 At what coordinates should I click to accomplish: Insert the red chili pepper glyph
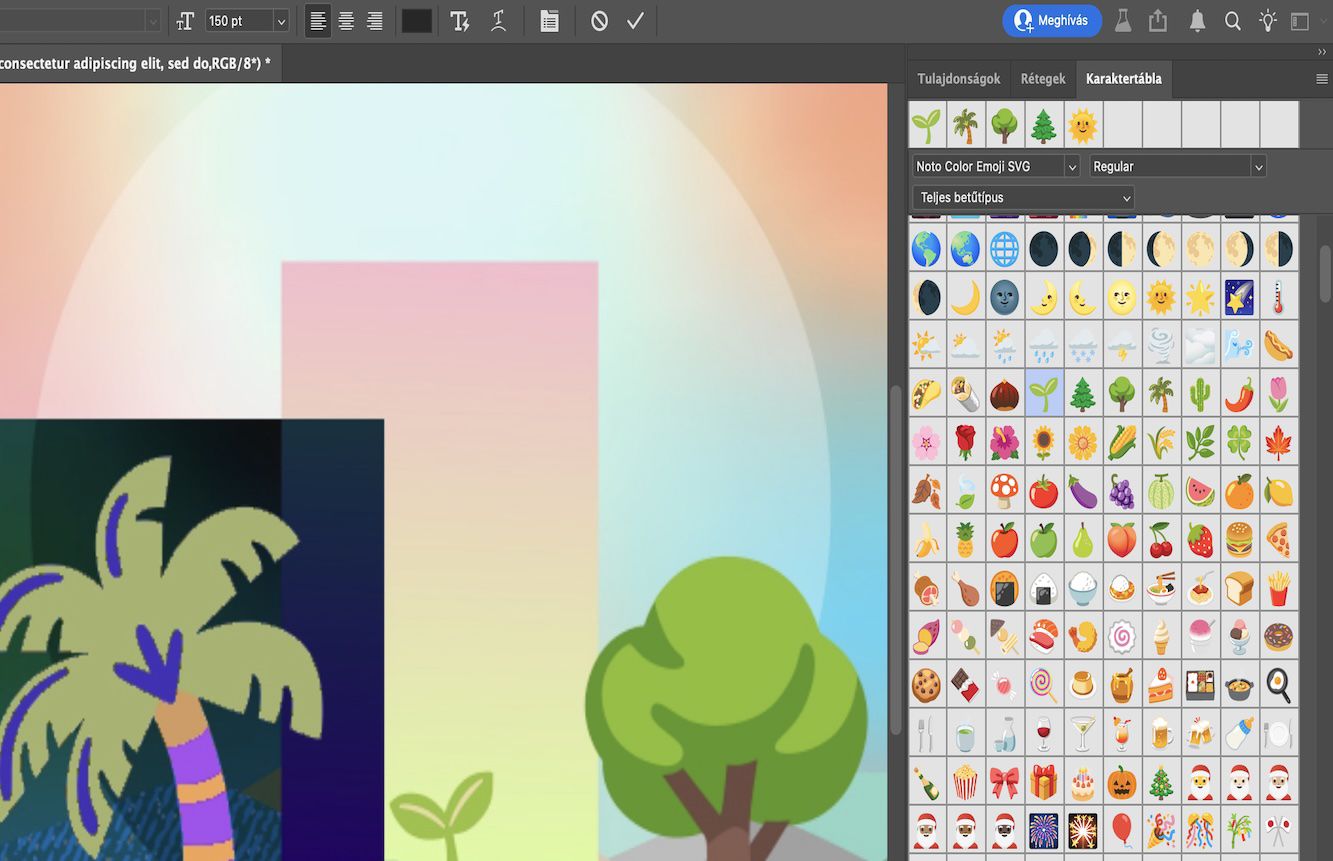click(1239, 394)
